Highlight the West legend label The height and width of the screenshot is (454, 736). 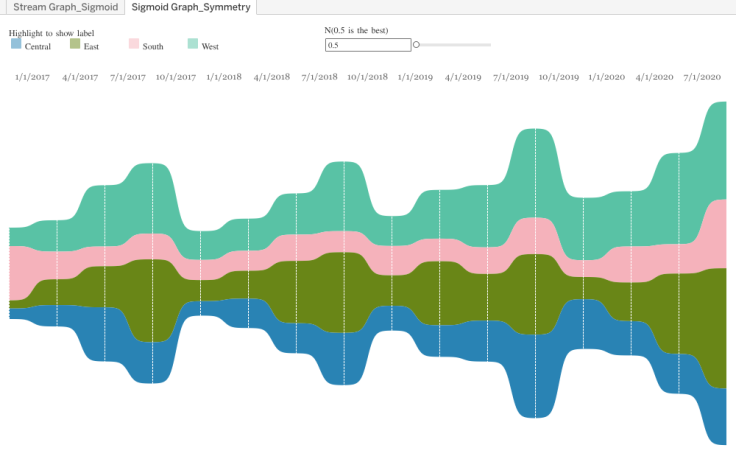point(210,46)
